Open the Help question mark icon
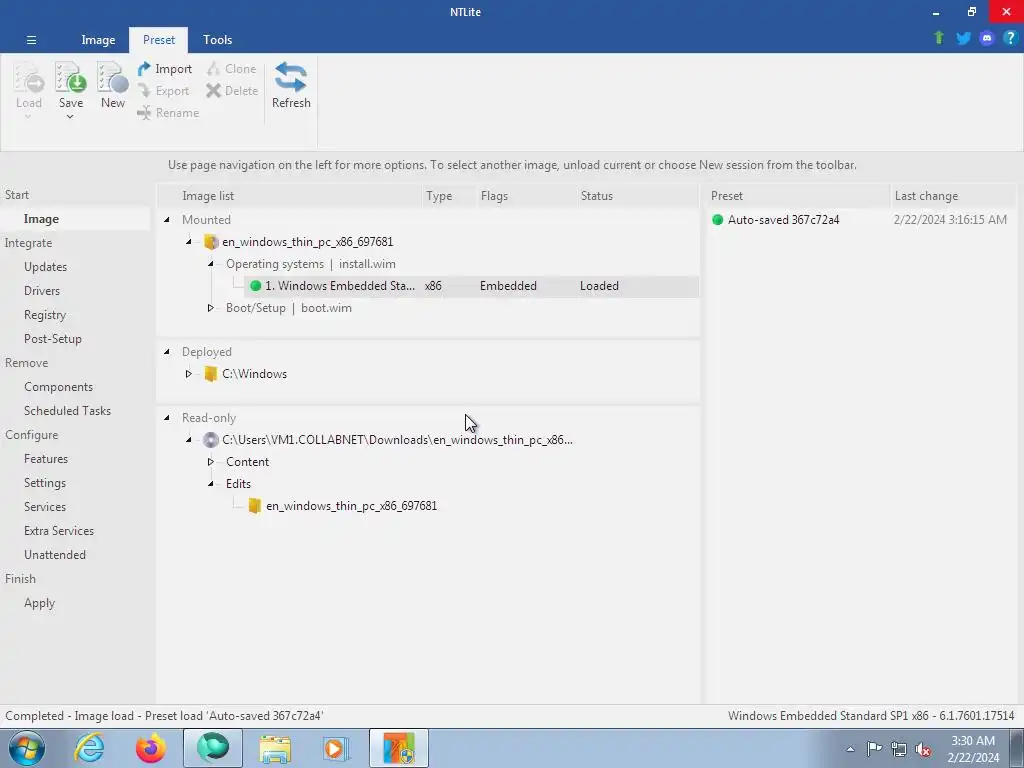The height and width of the screenshot is (768, 1024). [1010, 38]
